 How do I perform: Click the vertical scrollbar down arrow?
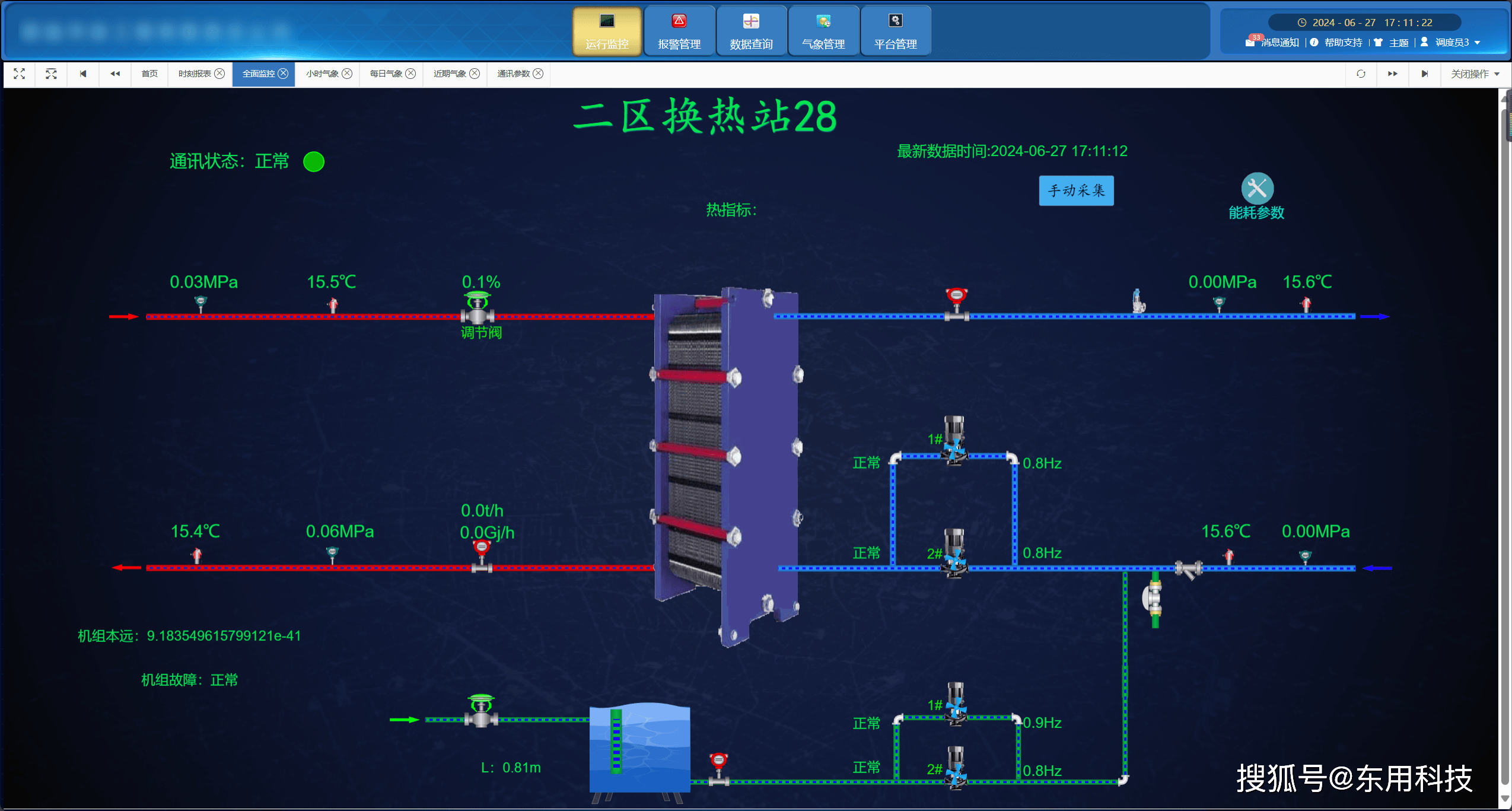point(1505,799)
